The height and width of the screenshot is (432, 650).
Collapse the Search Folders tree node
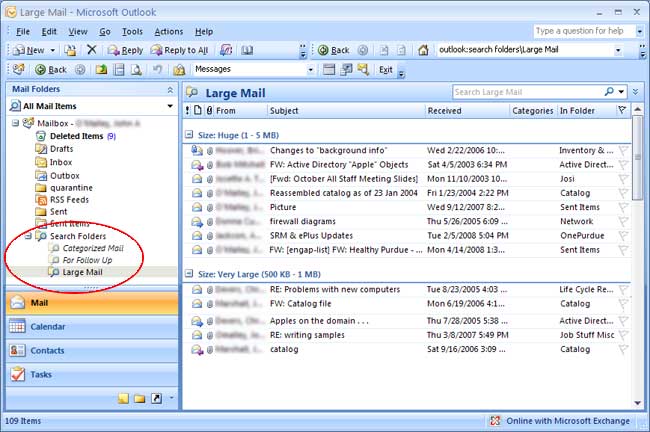coord(27,236)
